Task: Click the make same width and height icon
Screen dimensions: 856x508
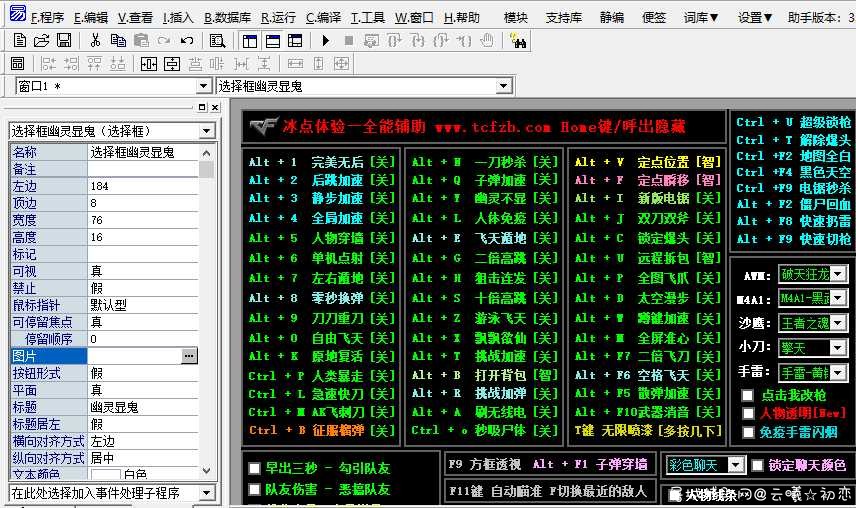Action: coord(341,64)
